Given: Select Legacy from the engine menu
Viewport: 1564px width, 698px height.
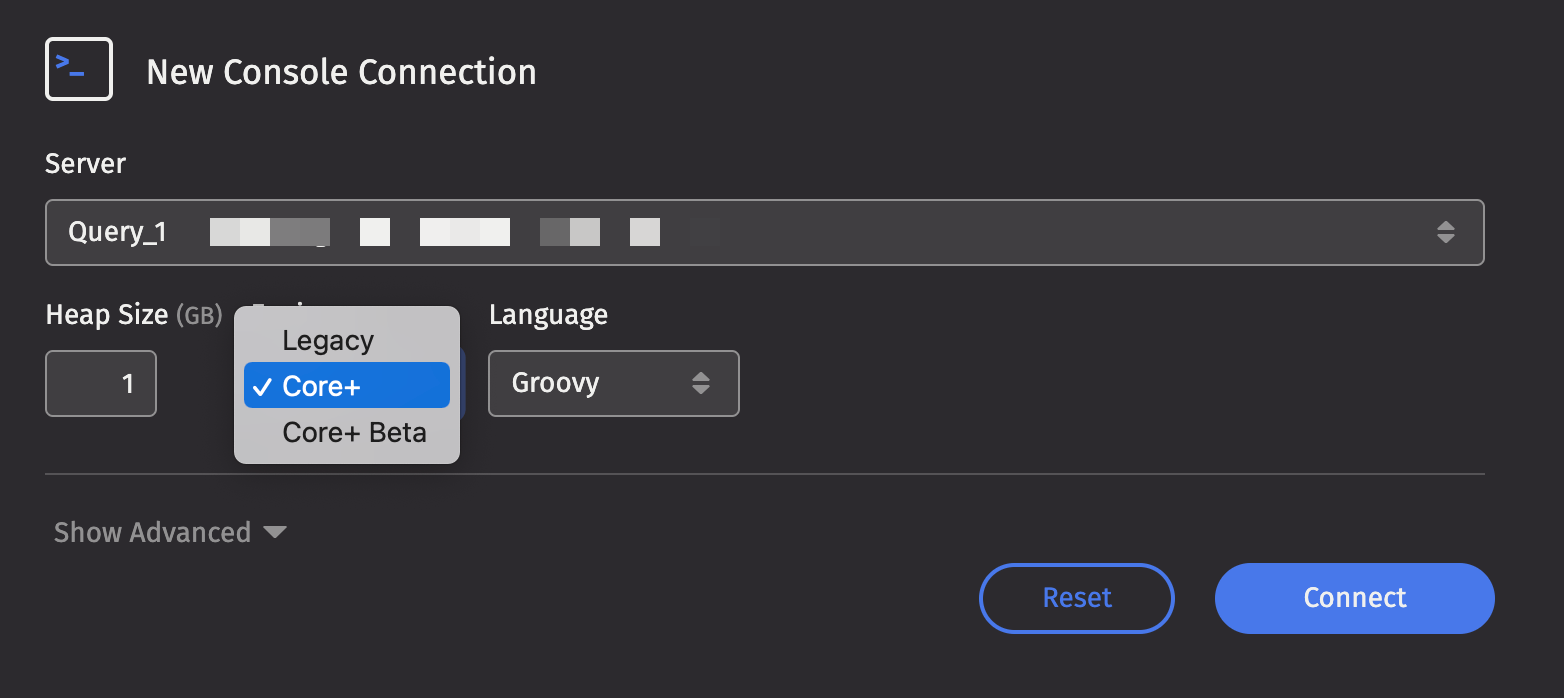Looking at the screenshot, I should [328, 340].
